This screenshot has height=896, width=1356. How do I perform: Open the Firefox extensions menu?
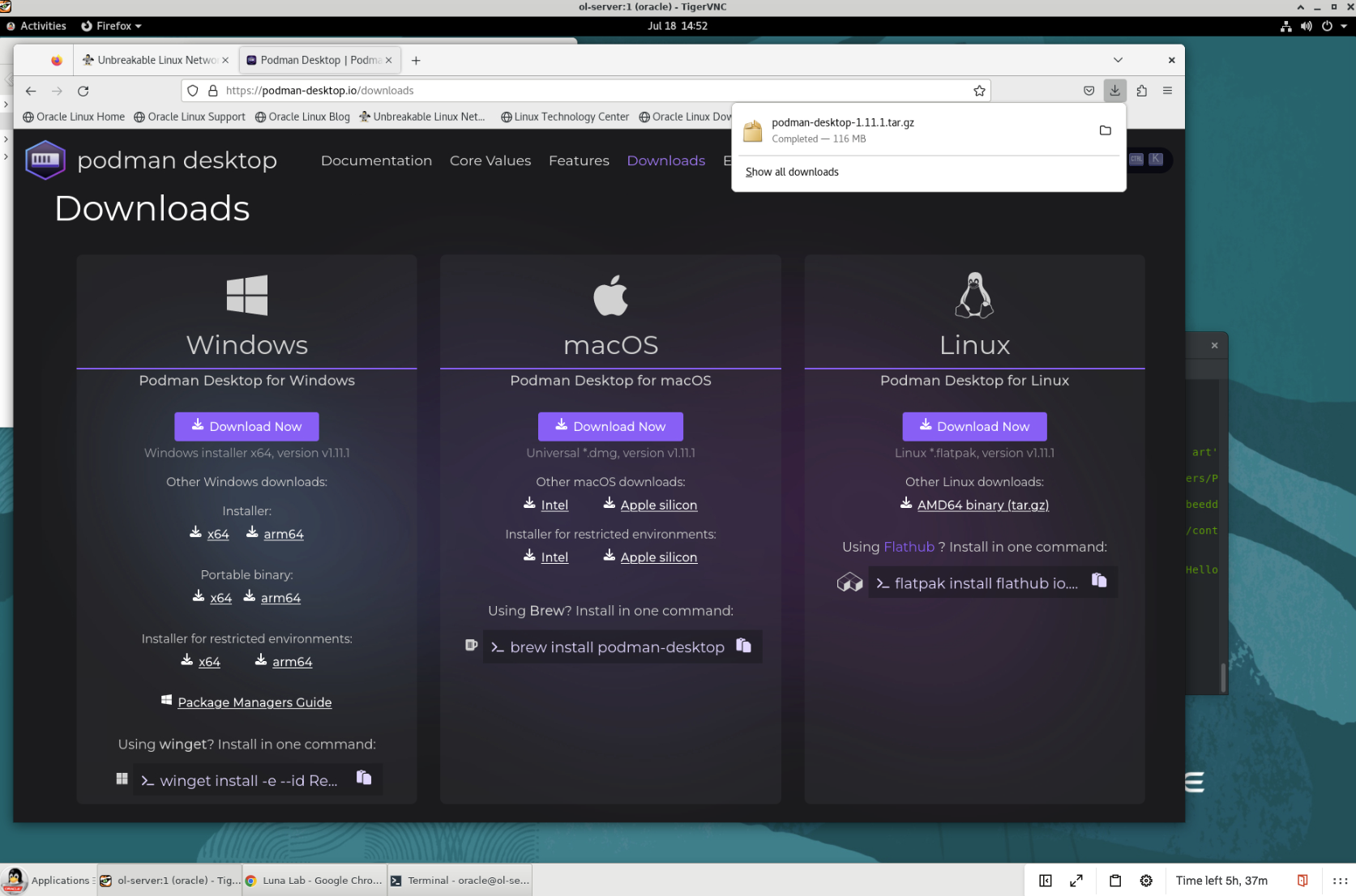[x=1141, y=91]
